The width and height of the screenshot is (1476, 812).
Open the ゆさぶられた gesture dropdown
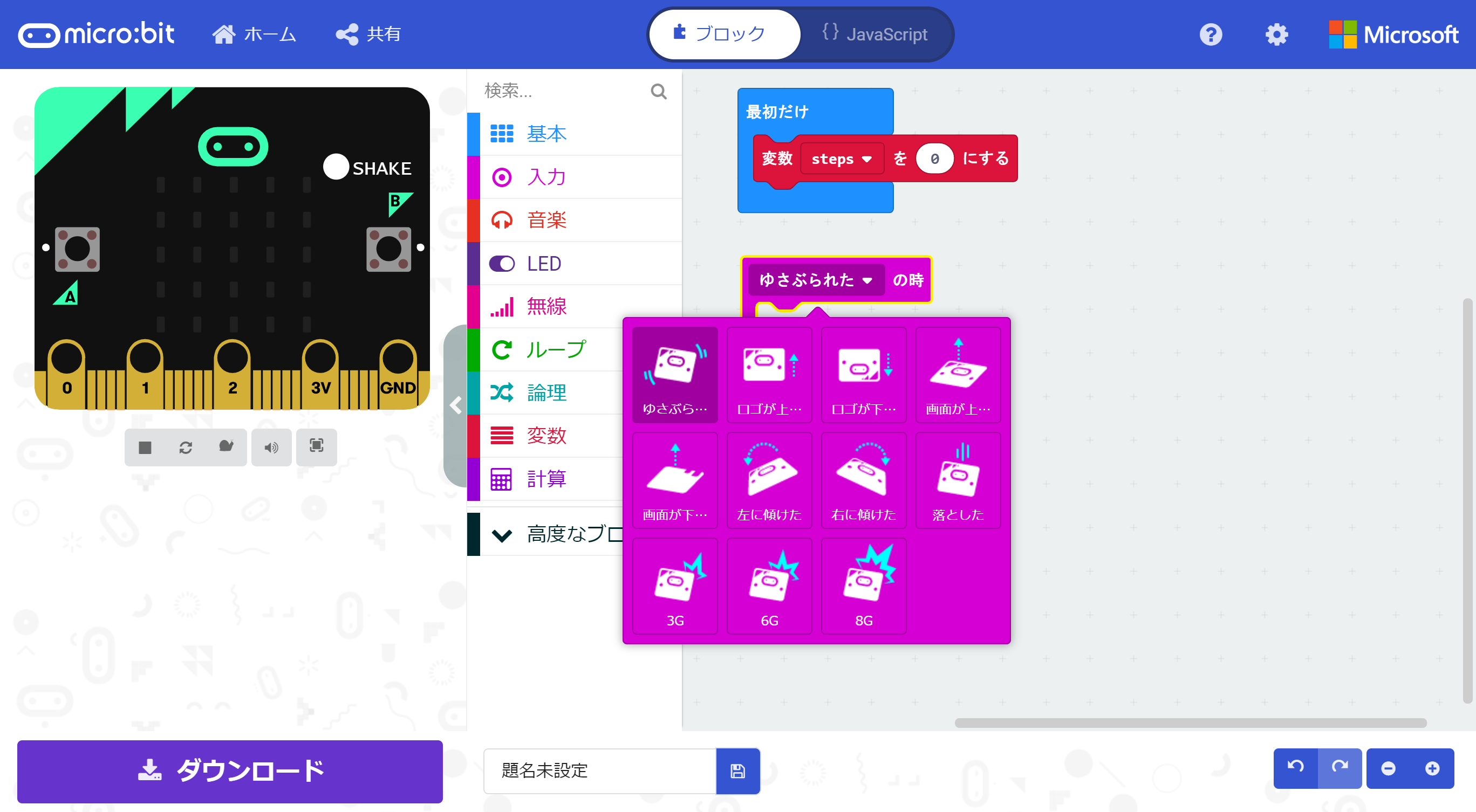pyautogui.click(x=814, y=280)
